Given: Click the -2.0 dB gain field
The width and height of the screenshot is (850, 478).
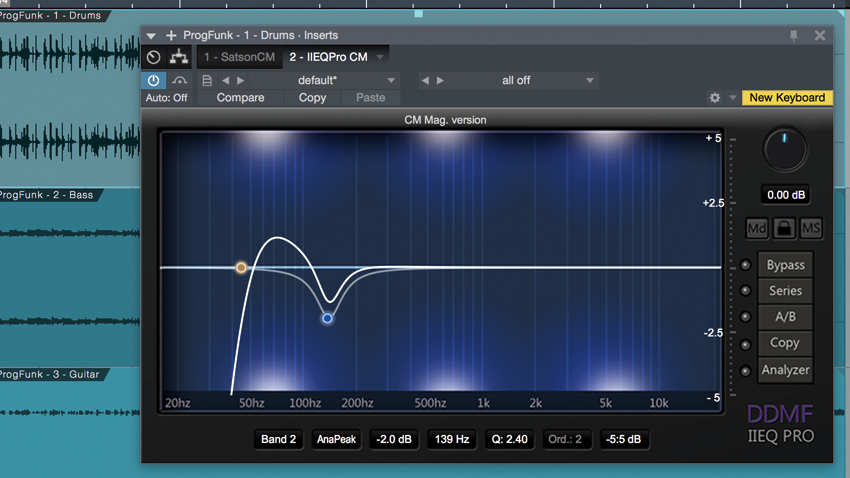Looking at the screenshot, I should (394, 440).
